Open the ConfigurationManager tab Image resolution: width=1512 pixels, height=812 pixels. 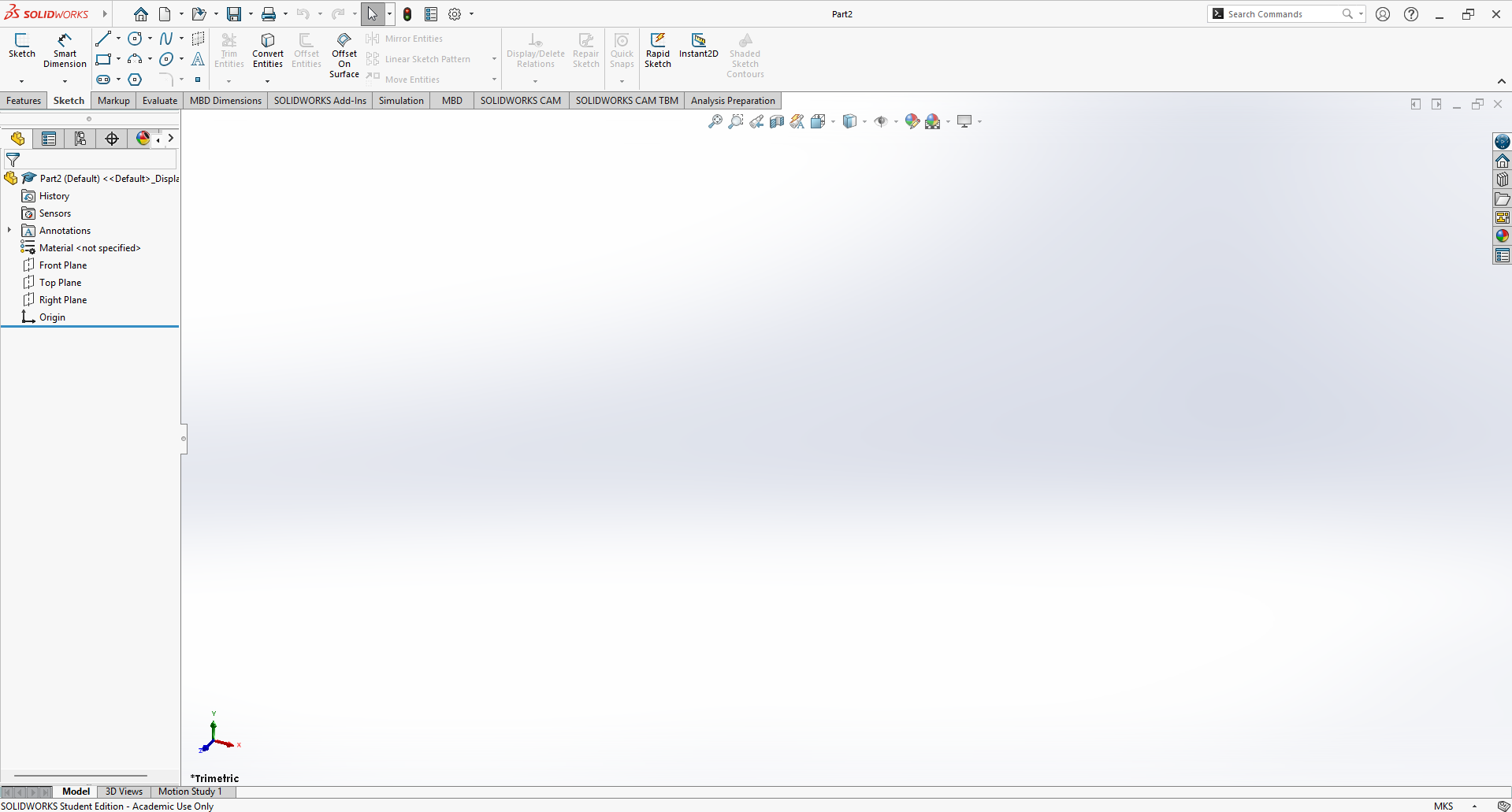point(80,139)
